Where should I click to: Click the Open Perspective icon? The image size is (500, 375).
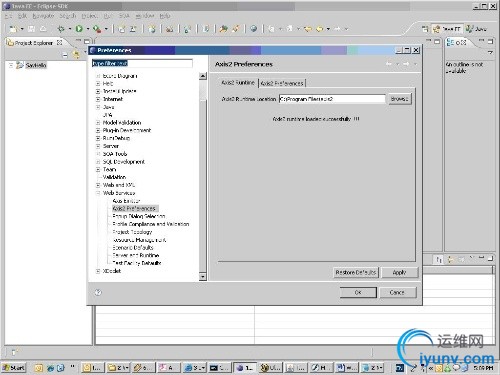click(425, 29)
